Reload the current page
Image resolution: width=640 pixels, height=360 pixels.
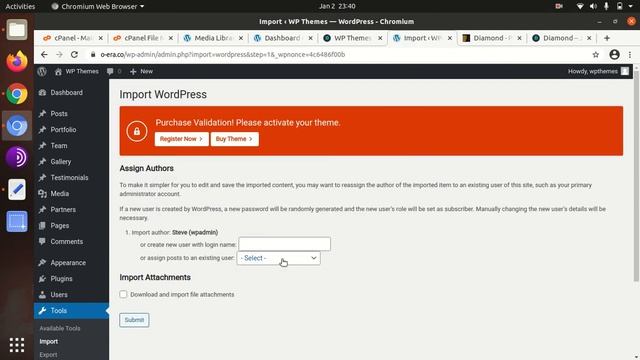point(74,54)
